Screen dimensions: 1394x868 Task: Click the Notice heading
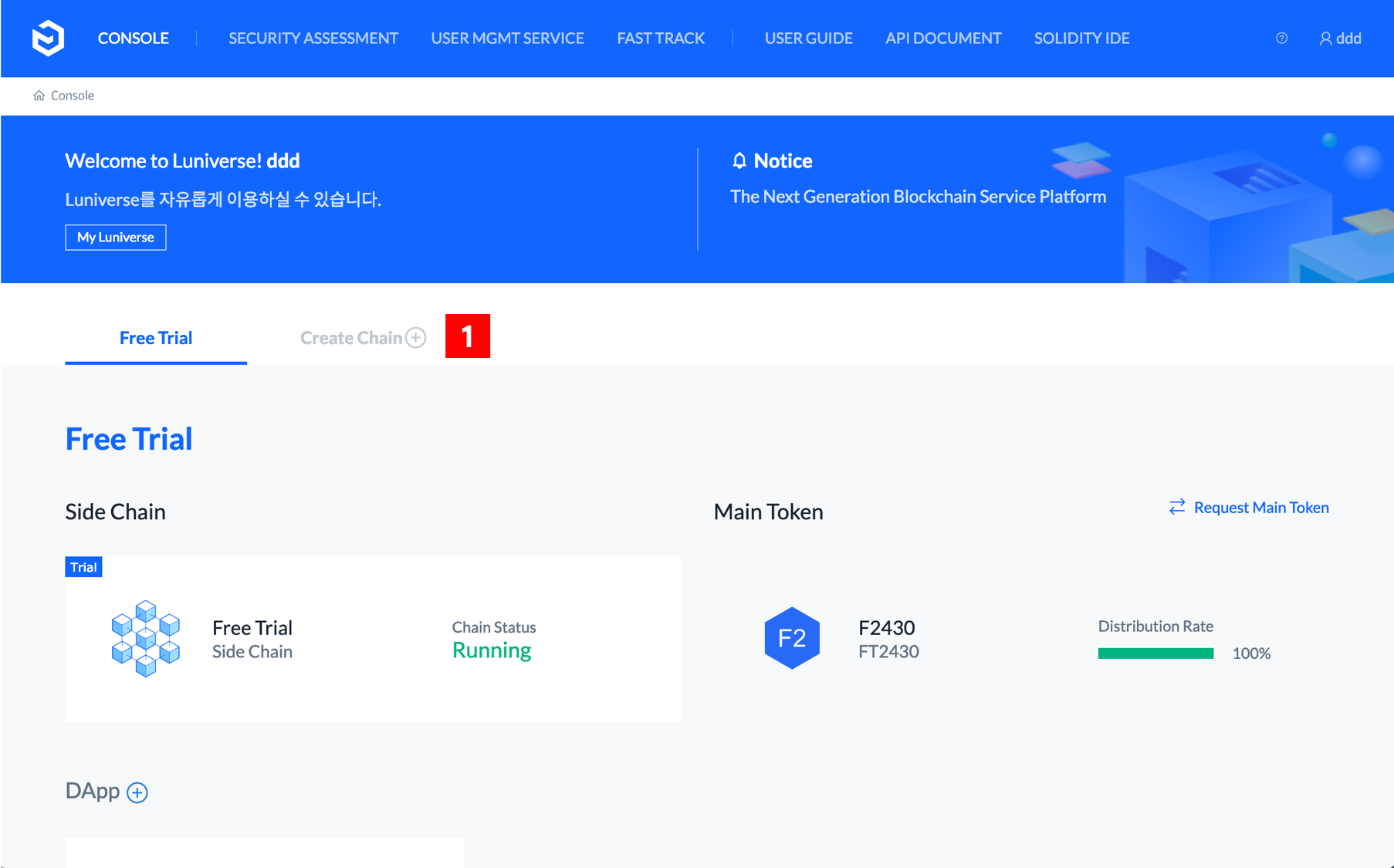[x=783, y=160]
